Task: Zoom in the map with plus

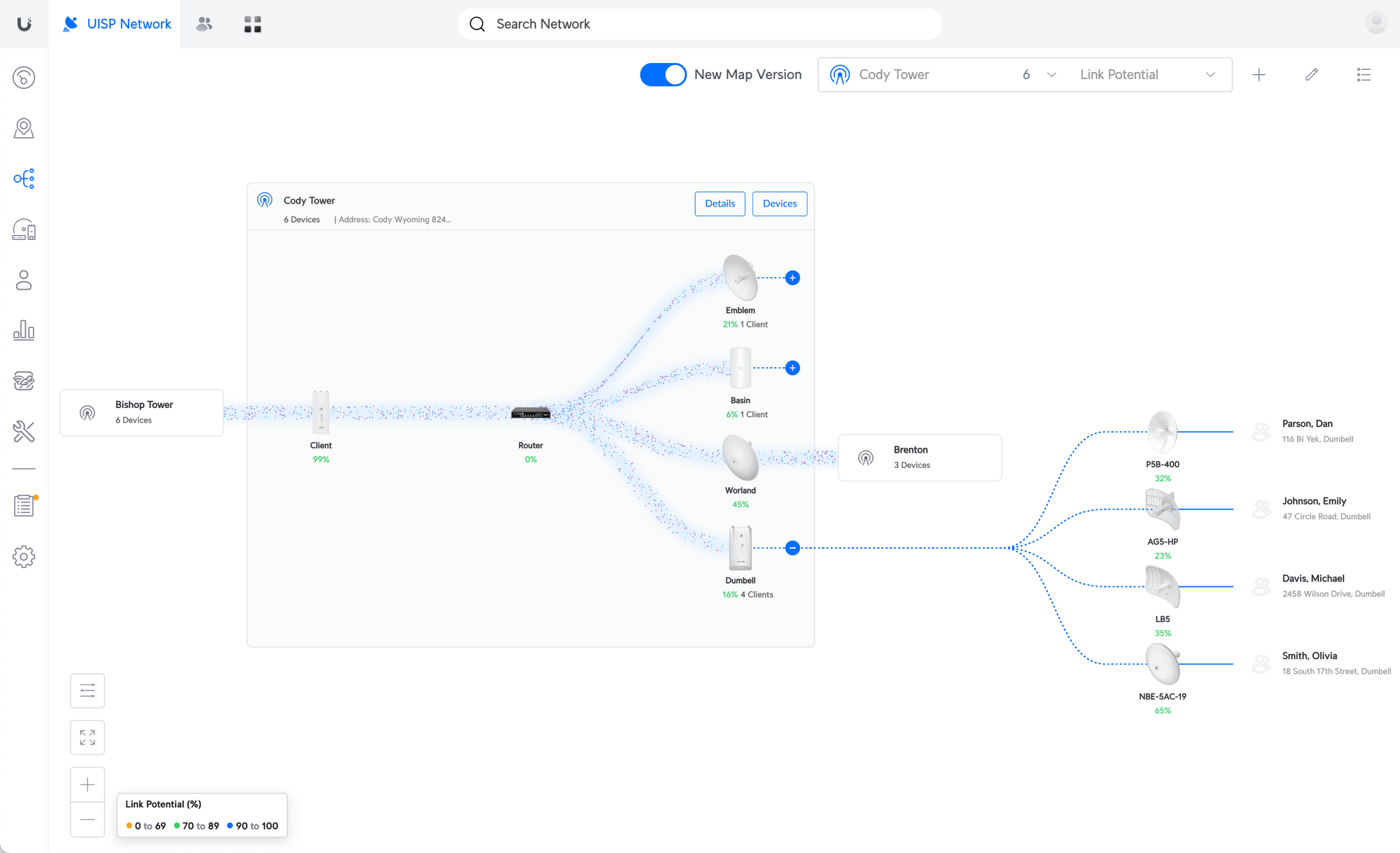Action: (87, 785)
